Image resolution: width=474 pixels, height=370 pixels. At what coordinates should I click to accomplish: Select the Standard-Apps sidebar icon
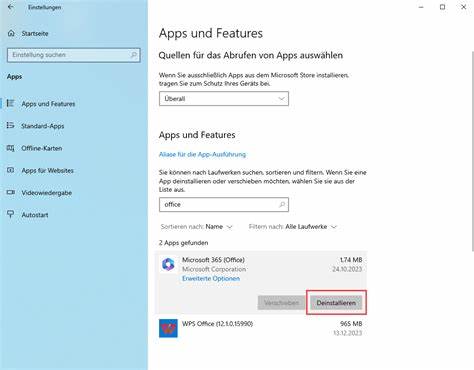[11, 126]
